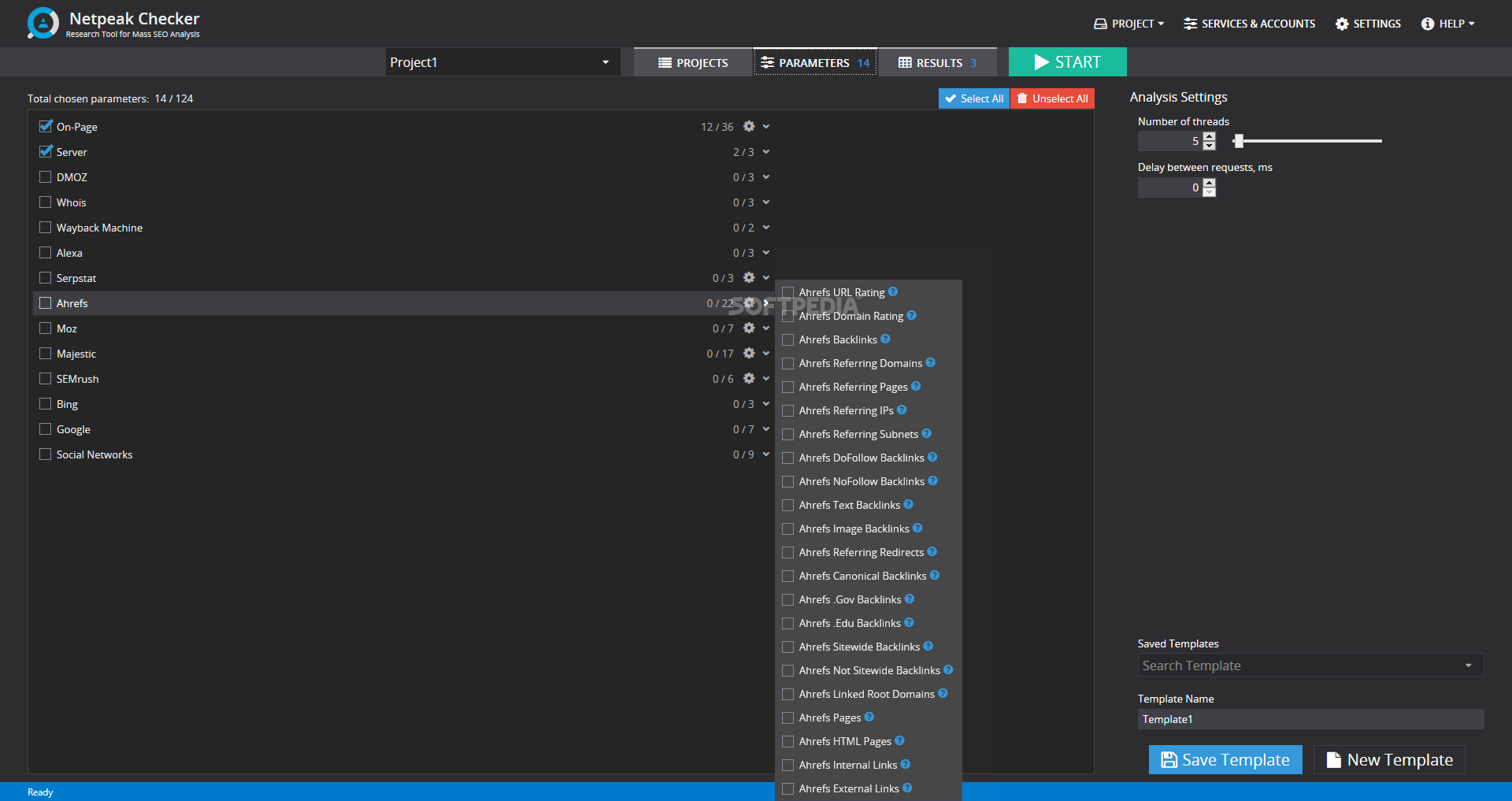Click help icon next to Ahrefs Domain Rating
This screenshot has height=801, width=1512.
[911, 315]
